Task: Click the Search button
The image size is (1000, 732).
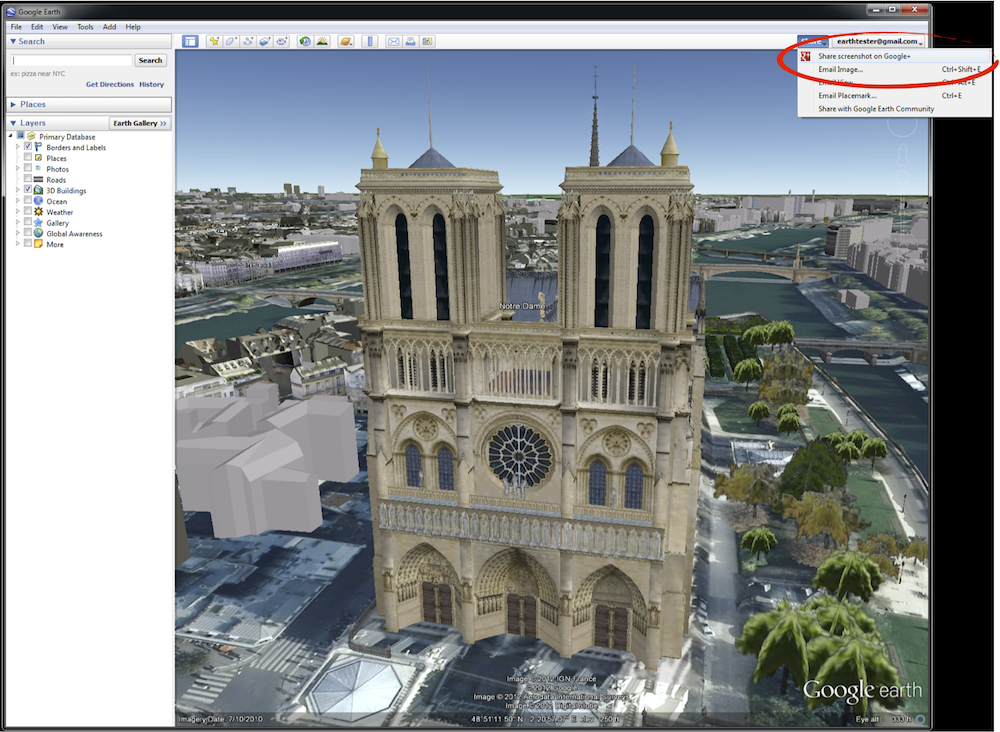Action: coord(150,60)
